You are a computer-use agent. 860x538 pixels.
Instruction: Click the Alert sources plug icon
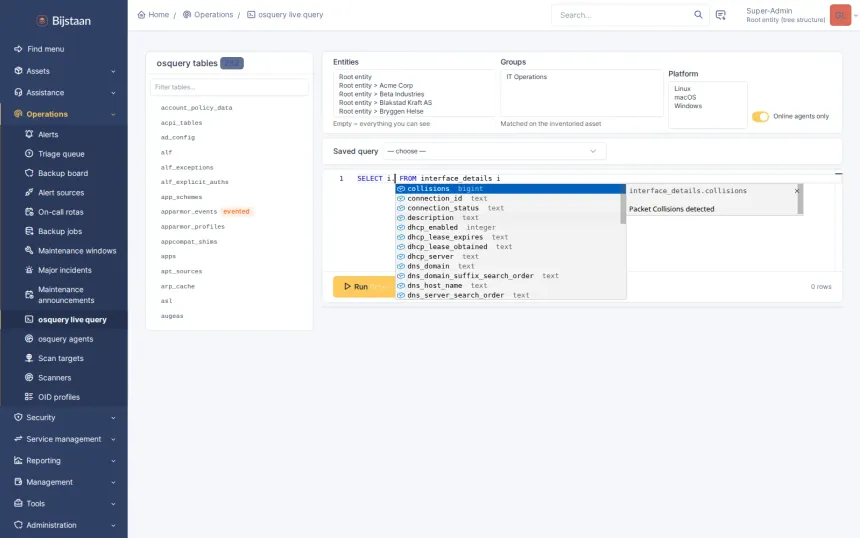tap(29, 192)
